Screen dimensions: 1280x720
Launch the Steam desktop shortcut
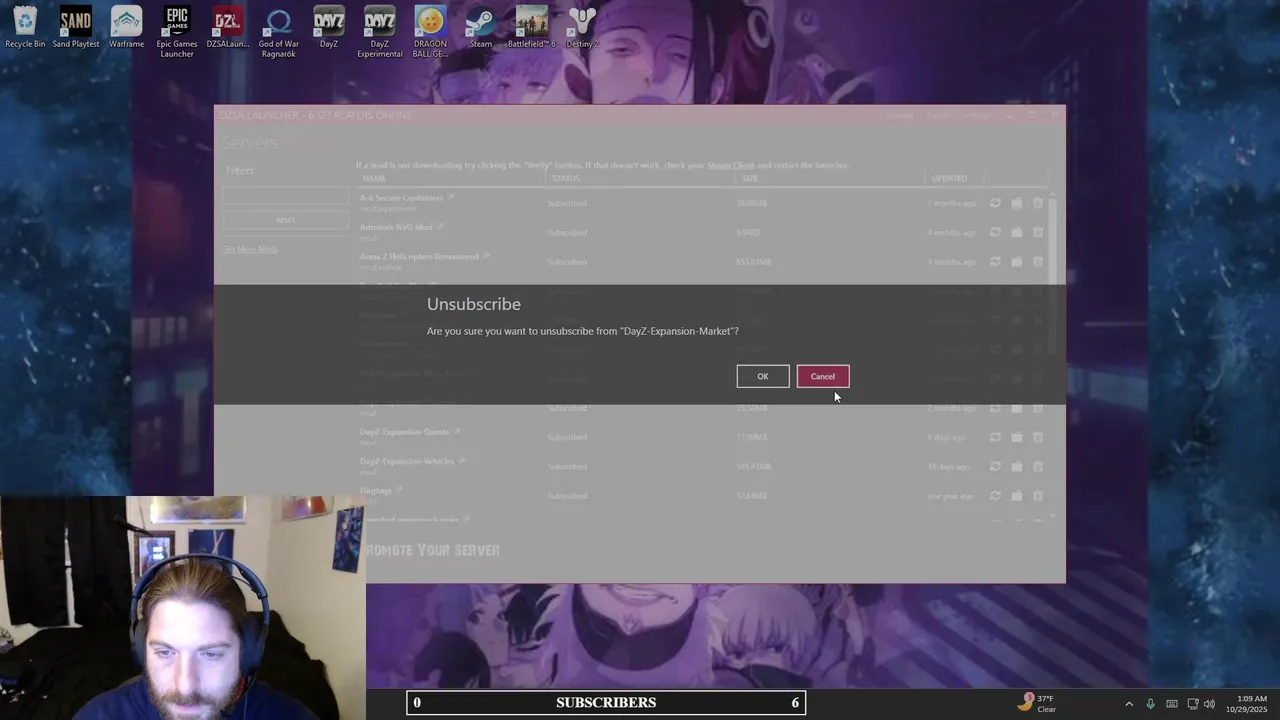pos(481,28)
